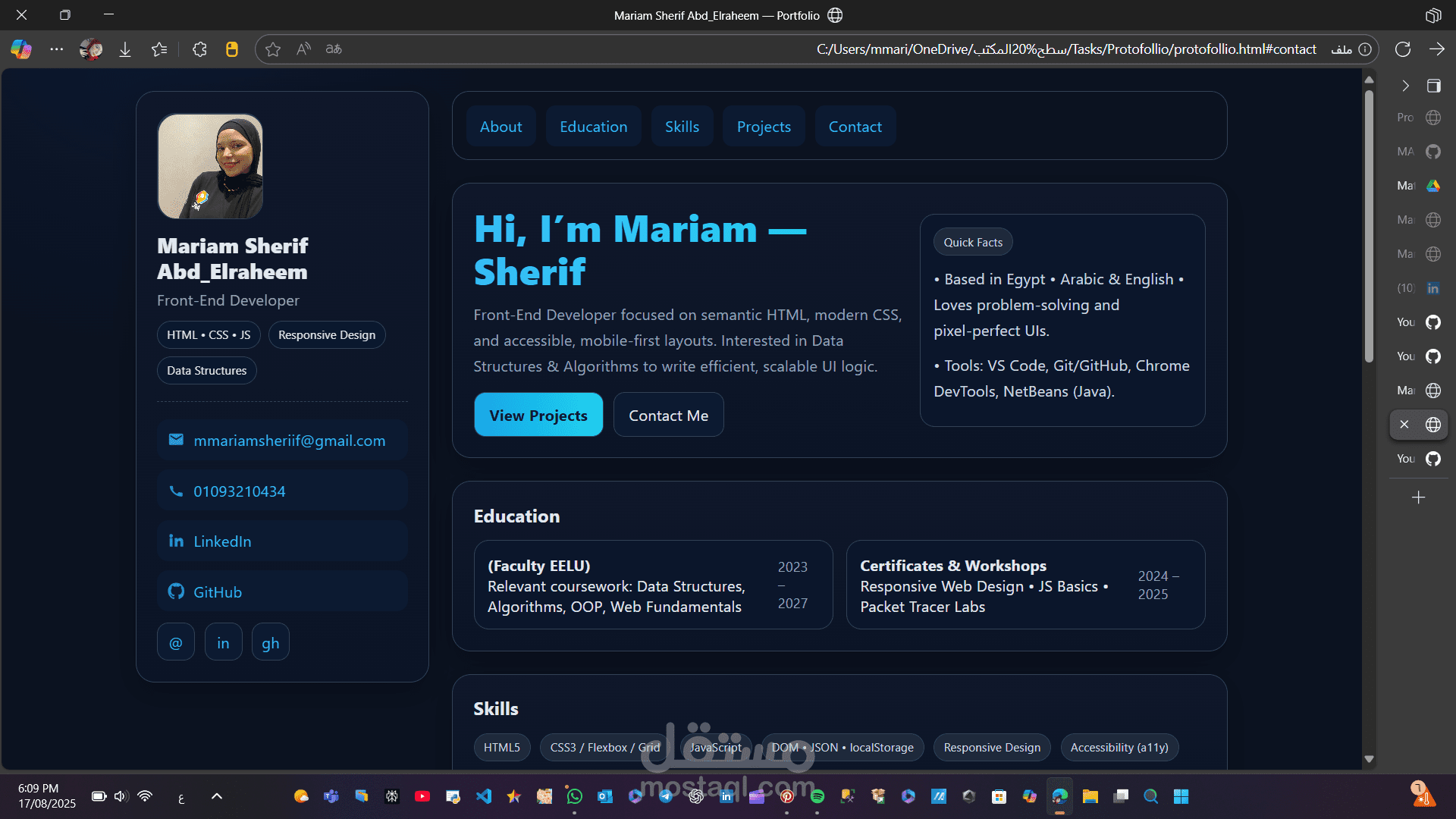Open the LinkedIn vertical tab
This screenshot has height=819, width=1456.
coord(1420,288)
